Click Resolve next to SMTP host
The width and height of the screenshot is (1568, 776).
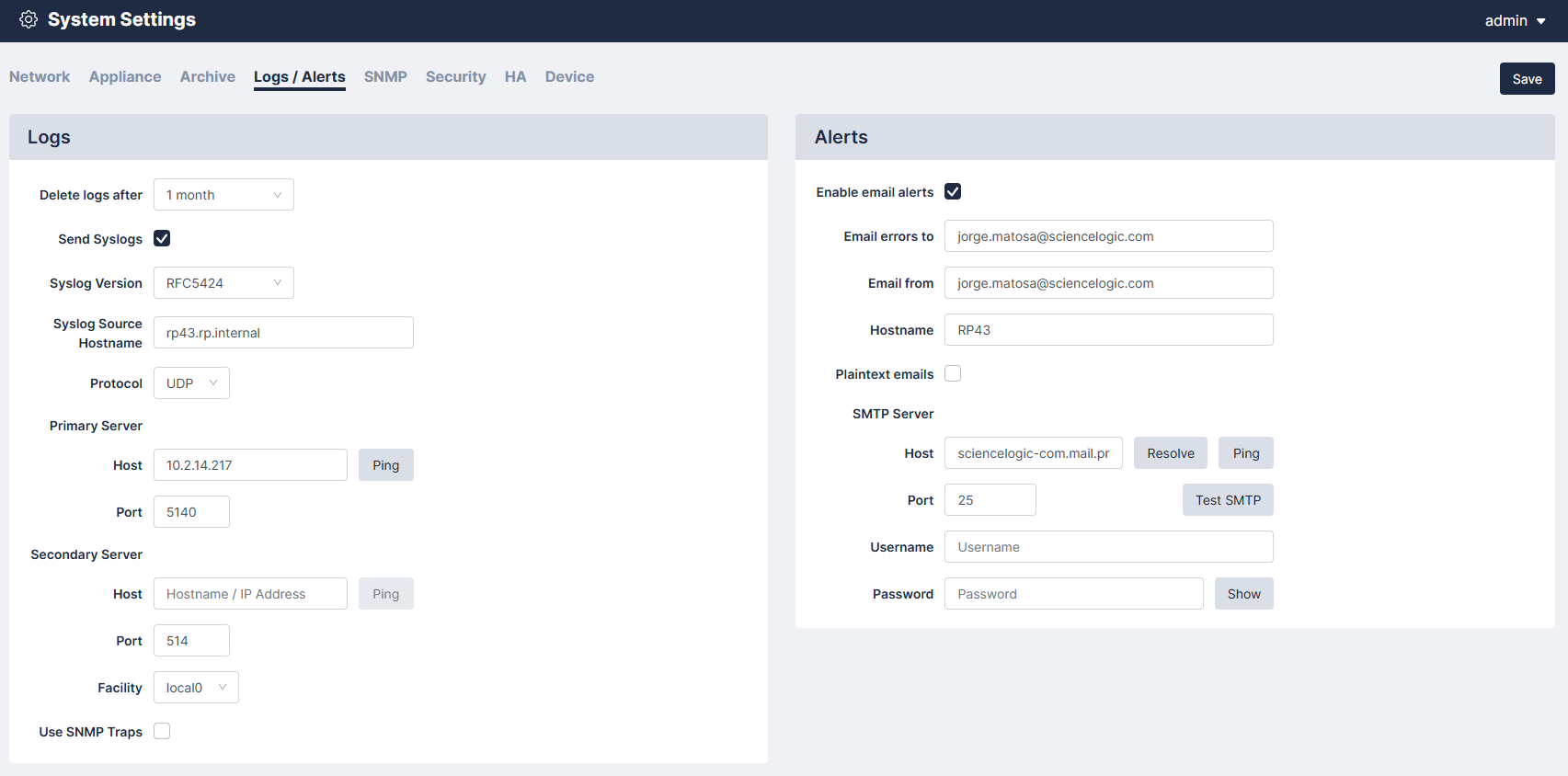[1170, 453]
